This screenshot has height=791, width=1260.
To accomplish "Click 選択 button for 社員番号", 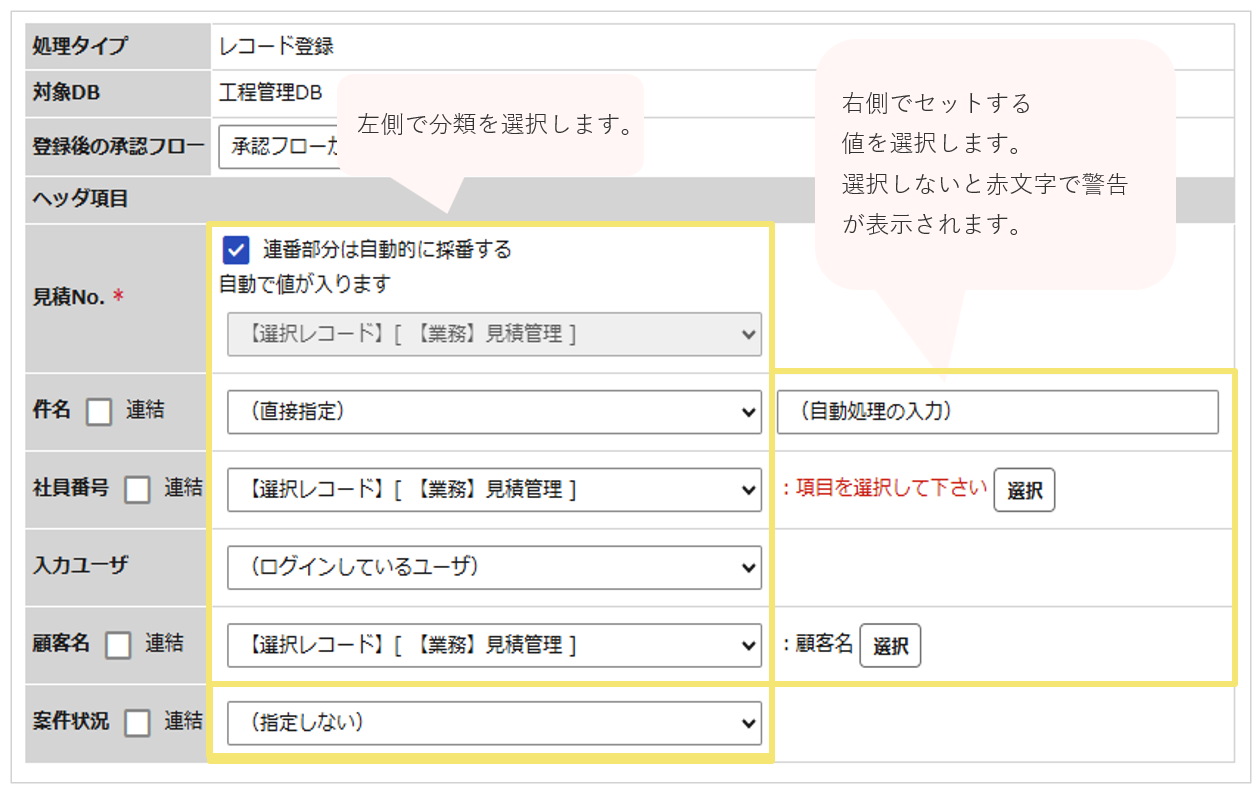I will tap(1024, 490).
